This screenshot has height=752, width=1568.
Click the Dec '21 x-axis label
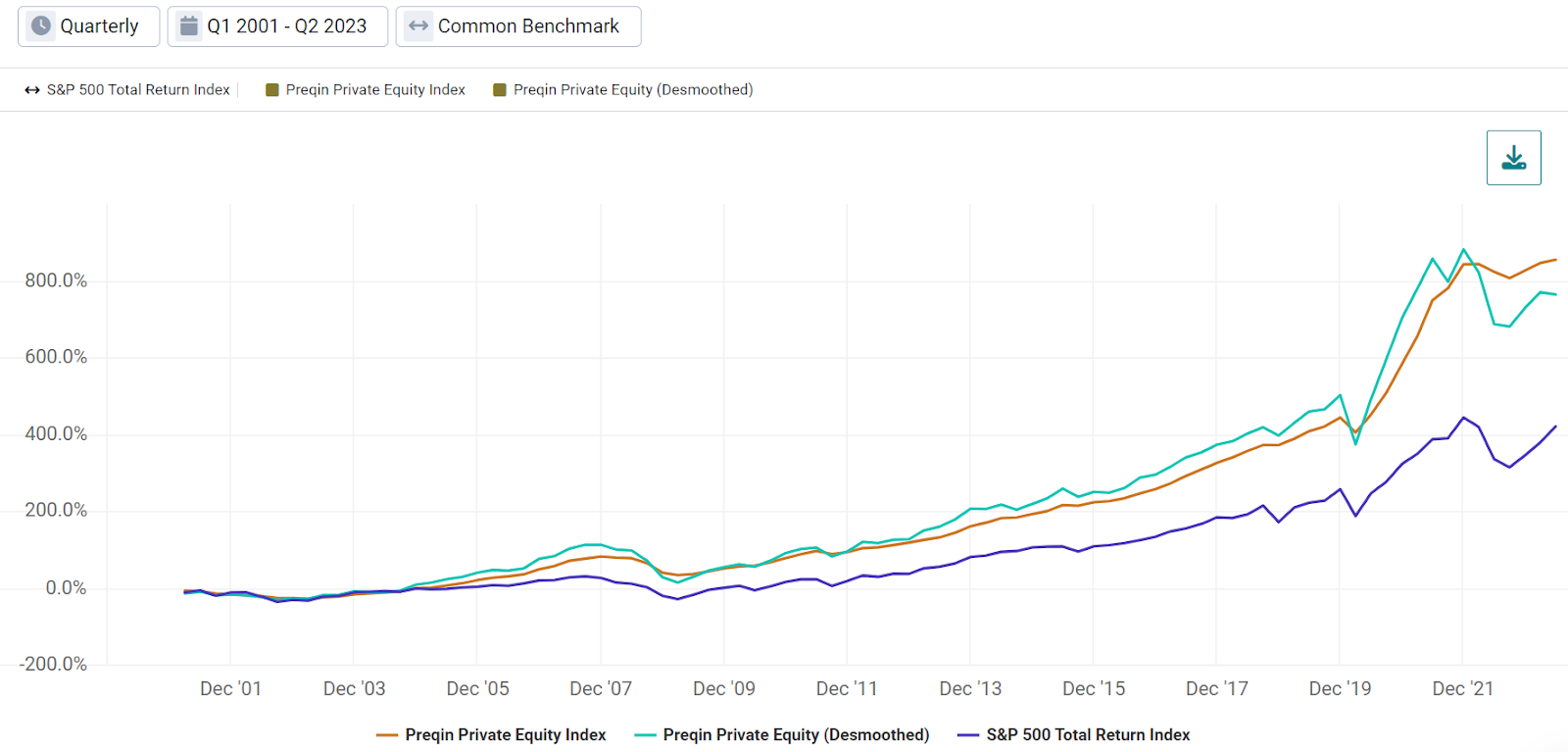click(x=1463, y=688)
